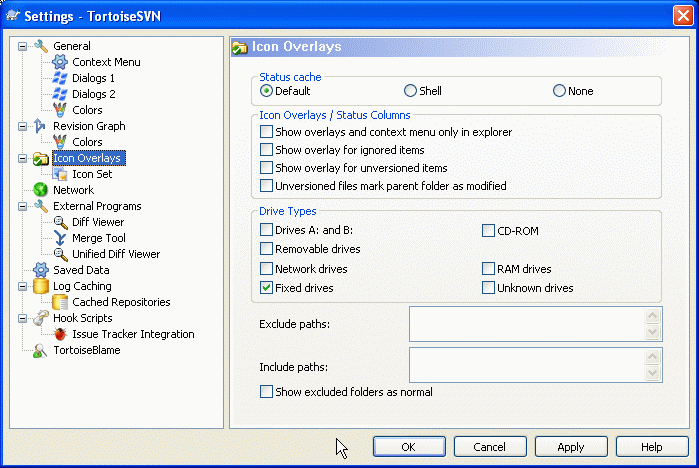
Task: Open Merge Tool settings
Action: (99, 238)
